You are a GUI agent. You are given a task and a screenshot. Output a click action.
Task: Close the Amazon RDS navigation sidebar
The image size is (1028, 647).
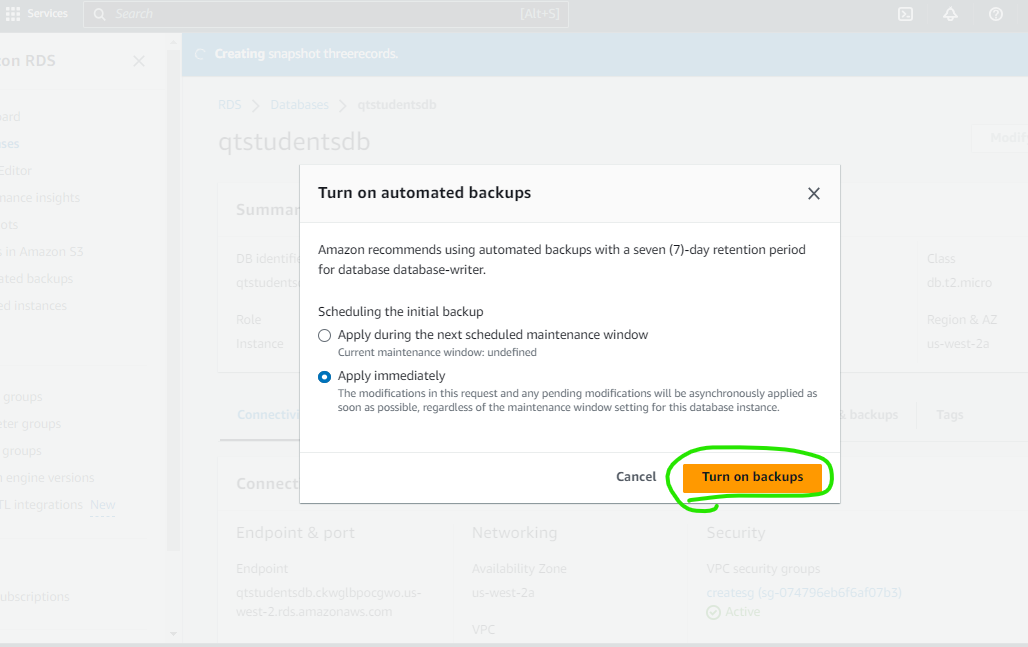click(138, 61)
